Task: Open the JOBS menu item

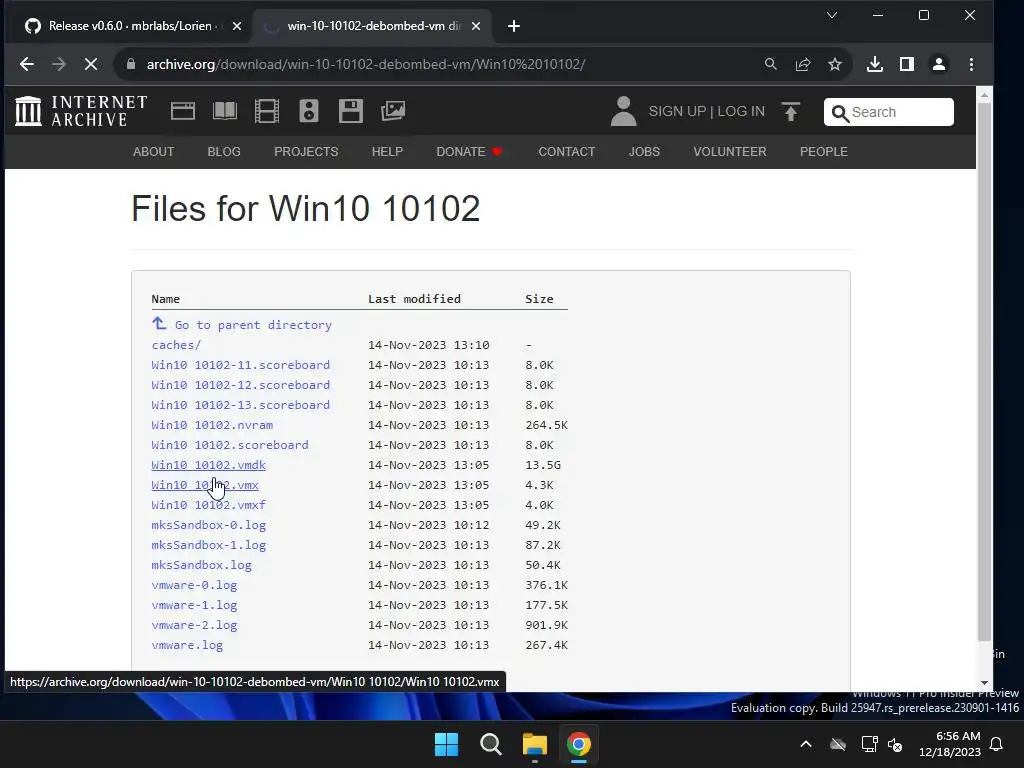Action: point(645,152)
